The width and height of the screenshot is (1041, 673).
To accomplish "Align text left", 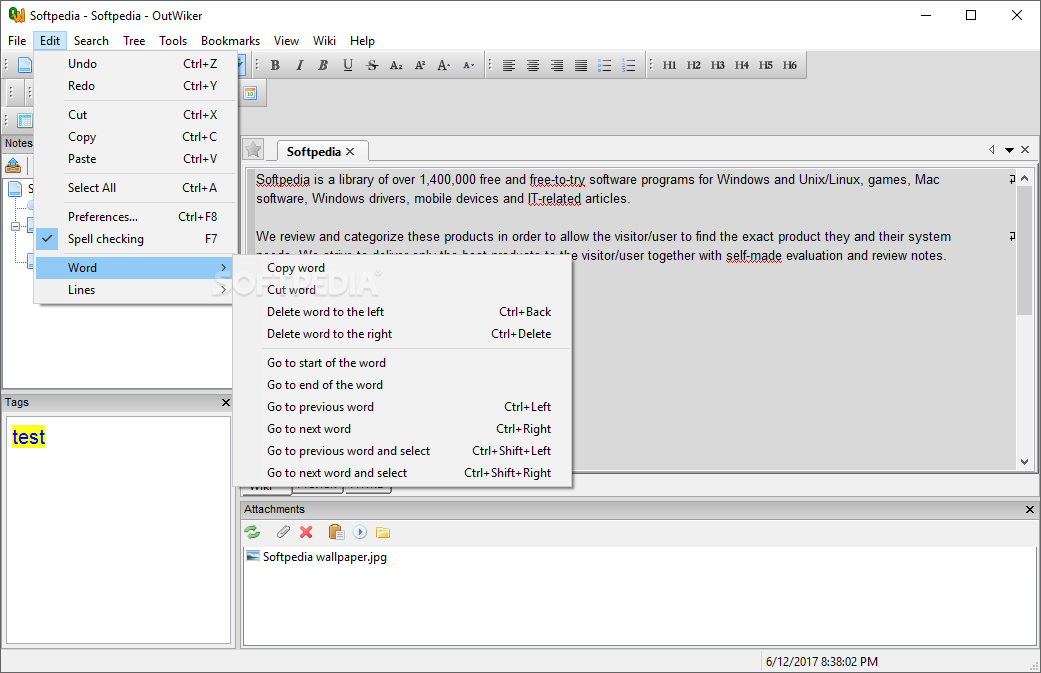I will coord(509,65).
